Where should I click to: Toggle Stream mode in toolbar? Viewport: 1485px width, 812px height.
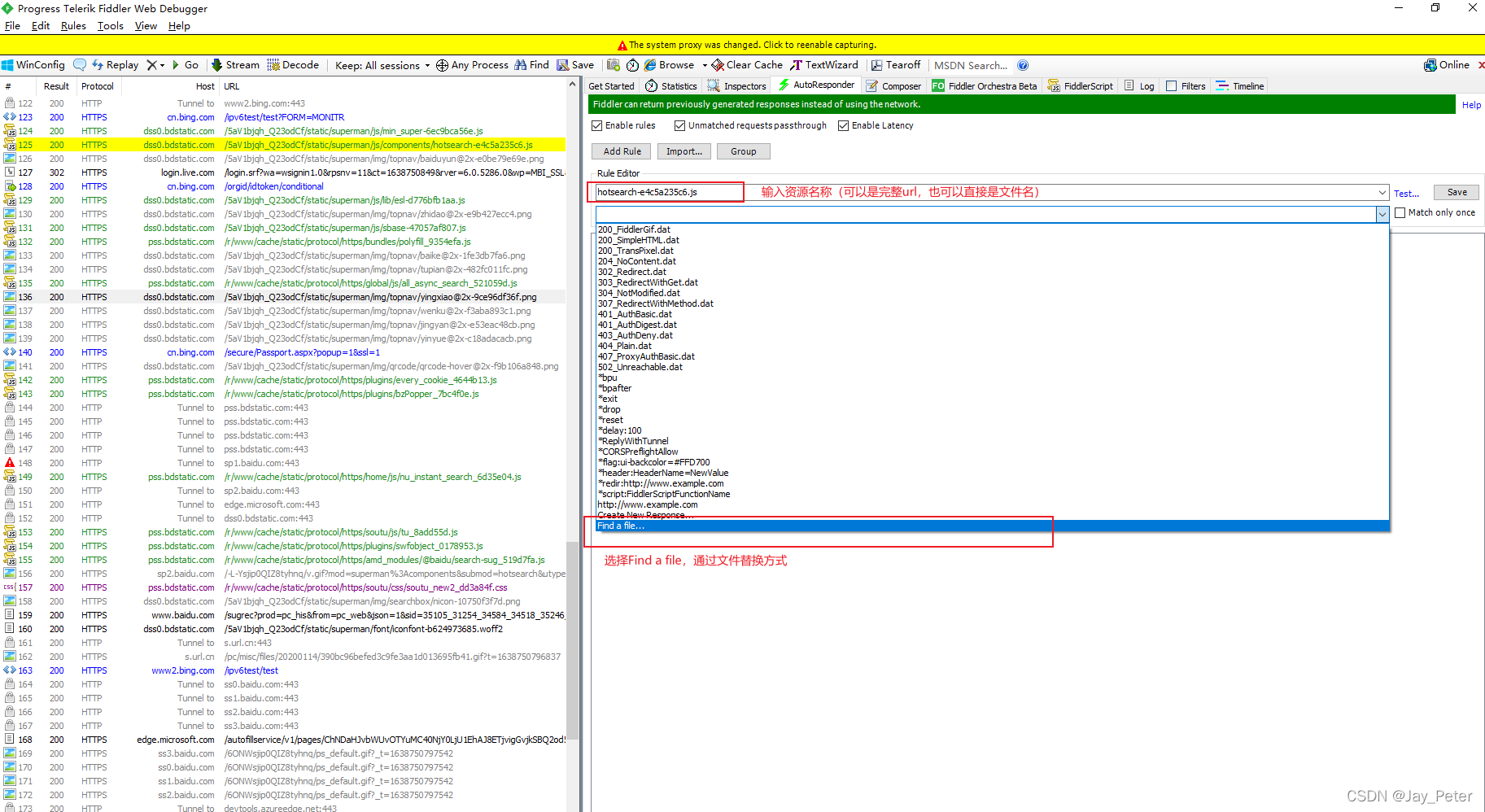tap(235, 65)
